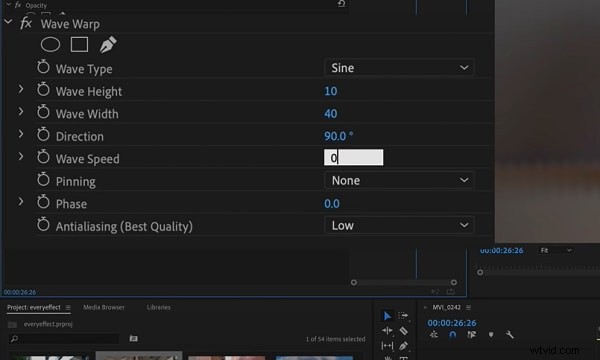
Task: Select the Ripple Edit tool
Action: (387, 331)
